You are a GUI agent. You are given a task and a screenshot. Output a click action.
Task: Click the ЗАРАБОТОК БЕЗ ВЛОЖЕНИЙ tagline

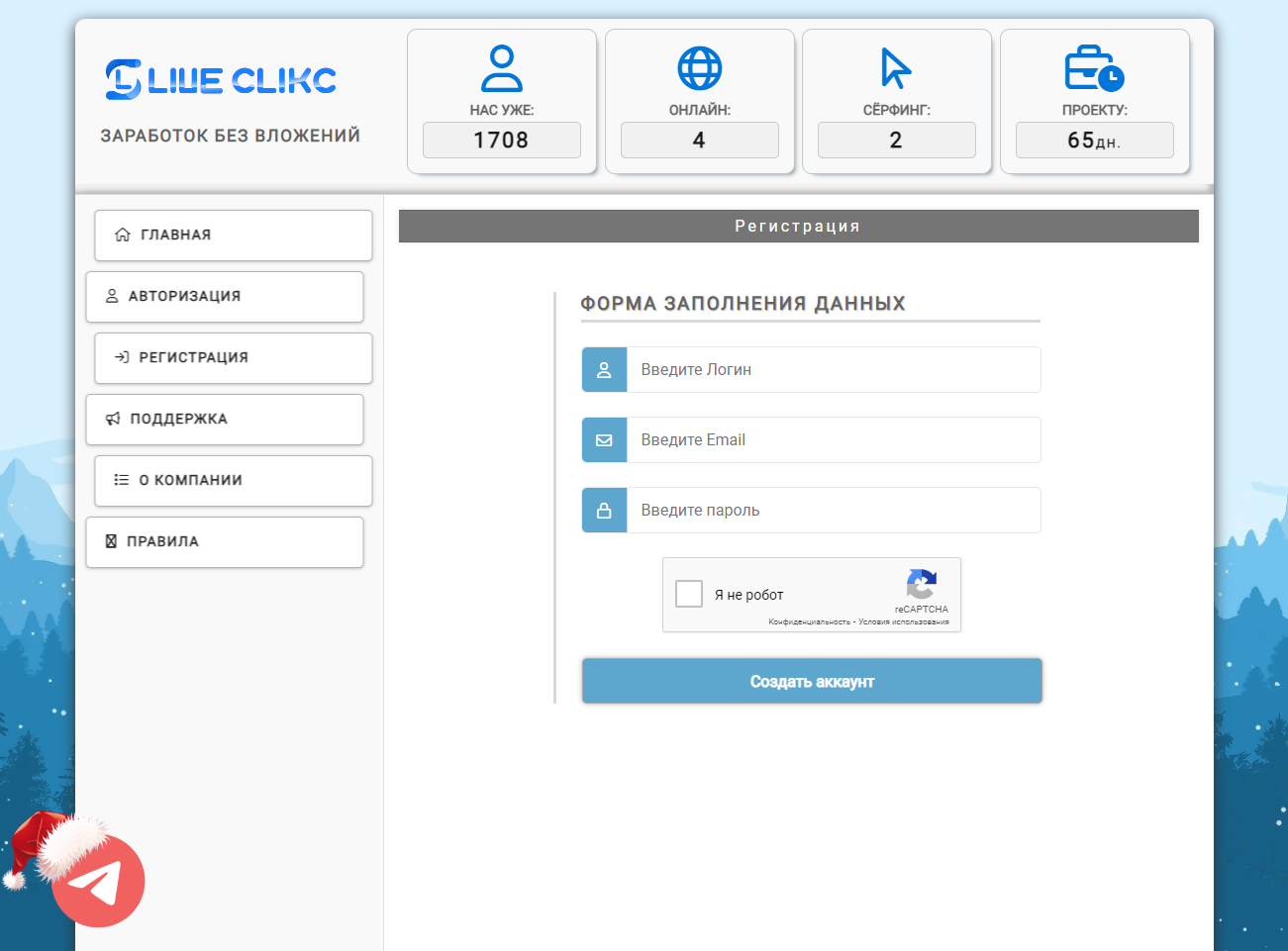(231, 136)
